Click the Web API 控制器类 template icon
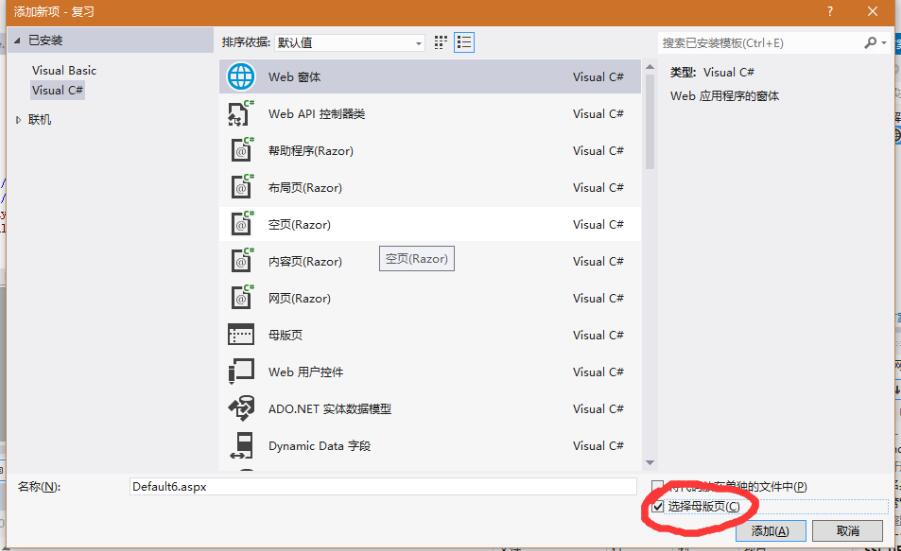The image size is (901, 551). [x=241, y=113]
